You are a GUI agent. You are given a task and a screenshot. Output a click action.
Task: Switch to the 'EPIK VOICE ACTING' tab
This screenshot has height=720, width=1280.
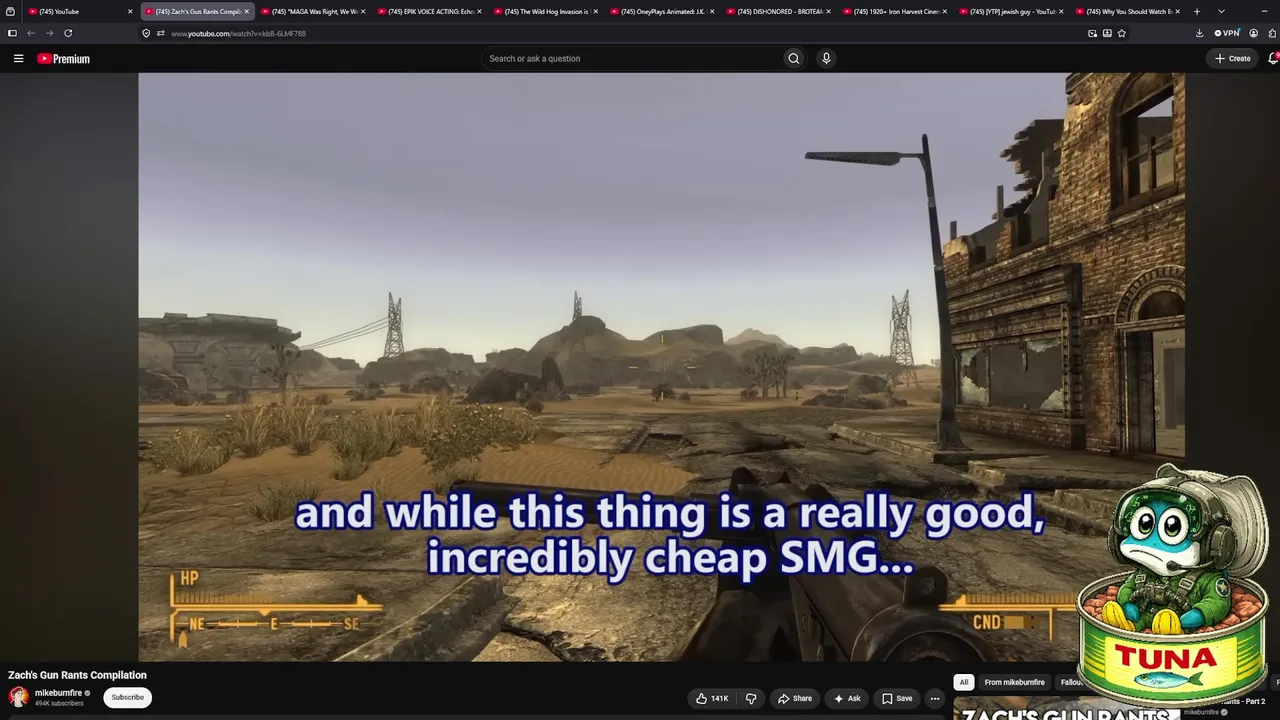430,11
